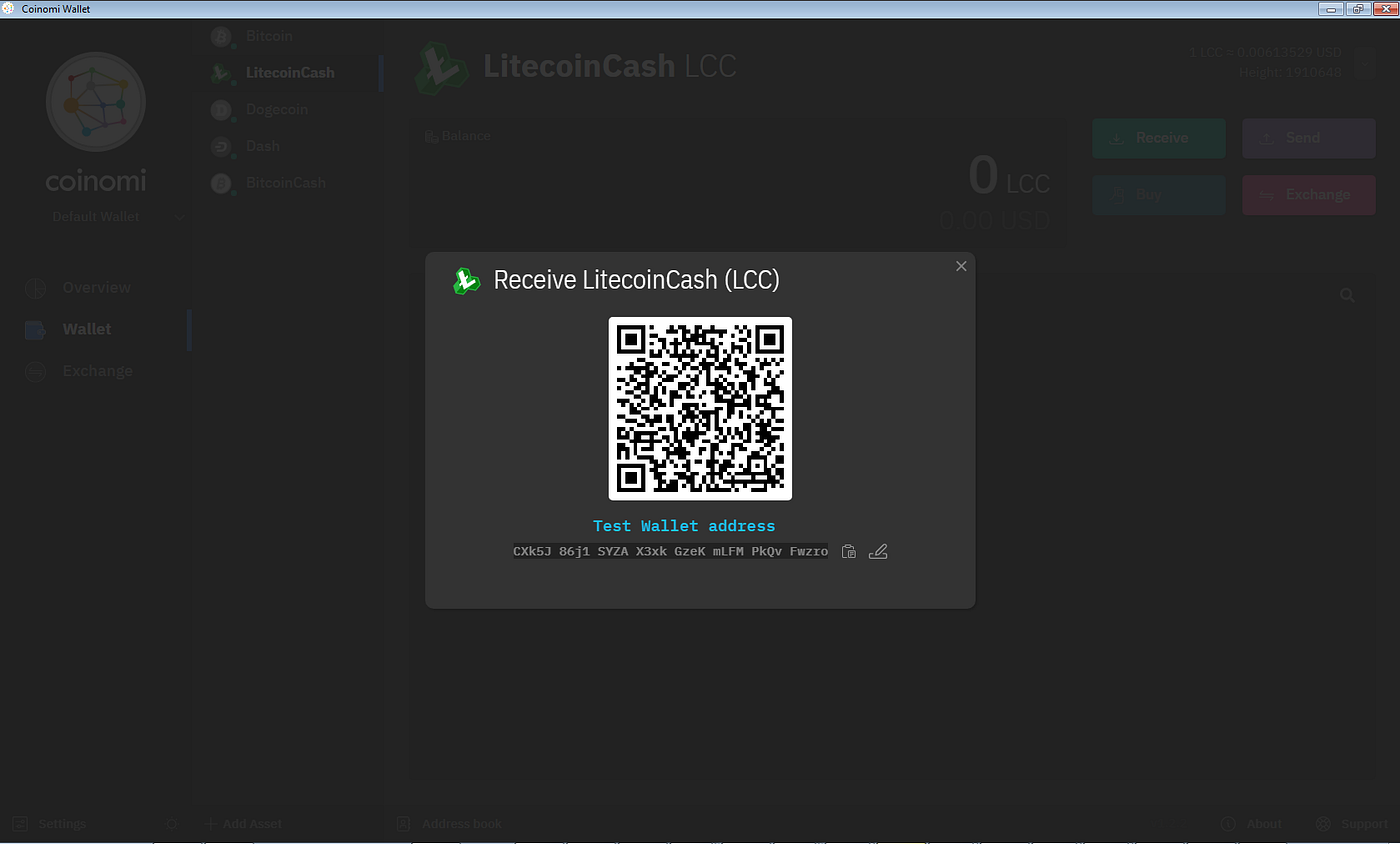Screen dimensions: 1400x844
Task: Expand the Default Wallet dropdown
Action: click(x=118, y=217)
